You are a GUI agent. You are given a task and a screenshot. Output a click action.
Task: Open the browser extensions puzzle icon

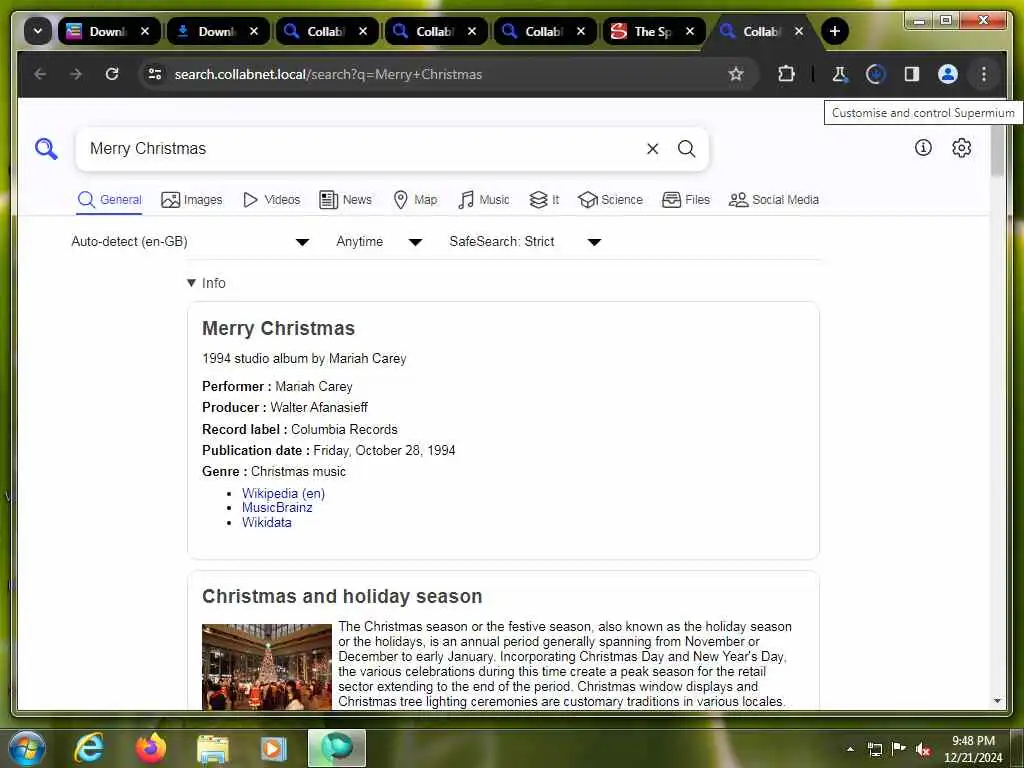[x=786, y=74]
